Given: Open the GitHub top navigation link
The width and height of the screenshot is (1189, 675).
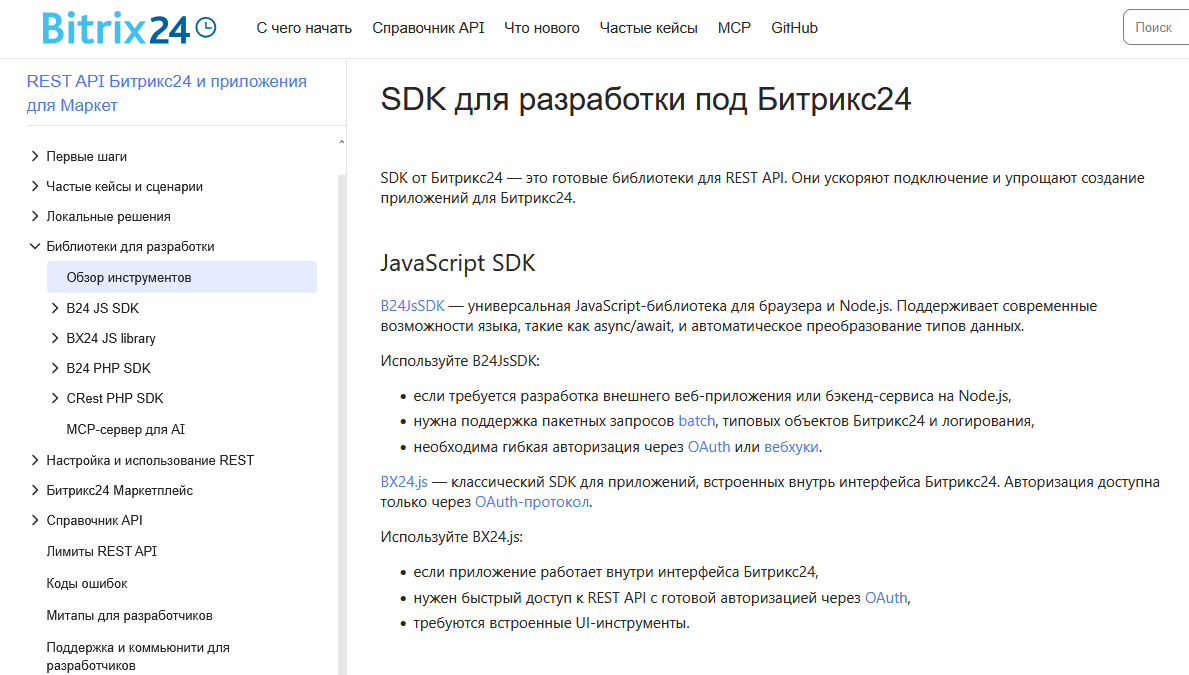Looking at the screenshot, I should 794,28.
